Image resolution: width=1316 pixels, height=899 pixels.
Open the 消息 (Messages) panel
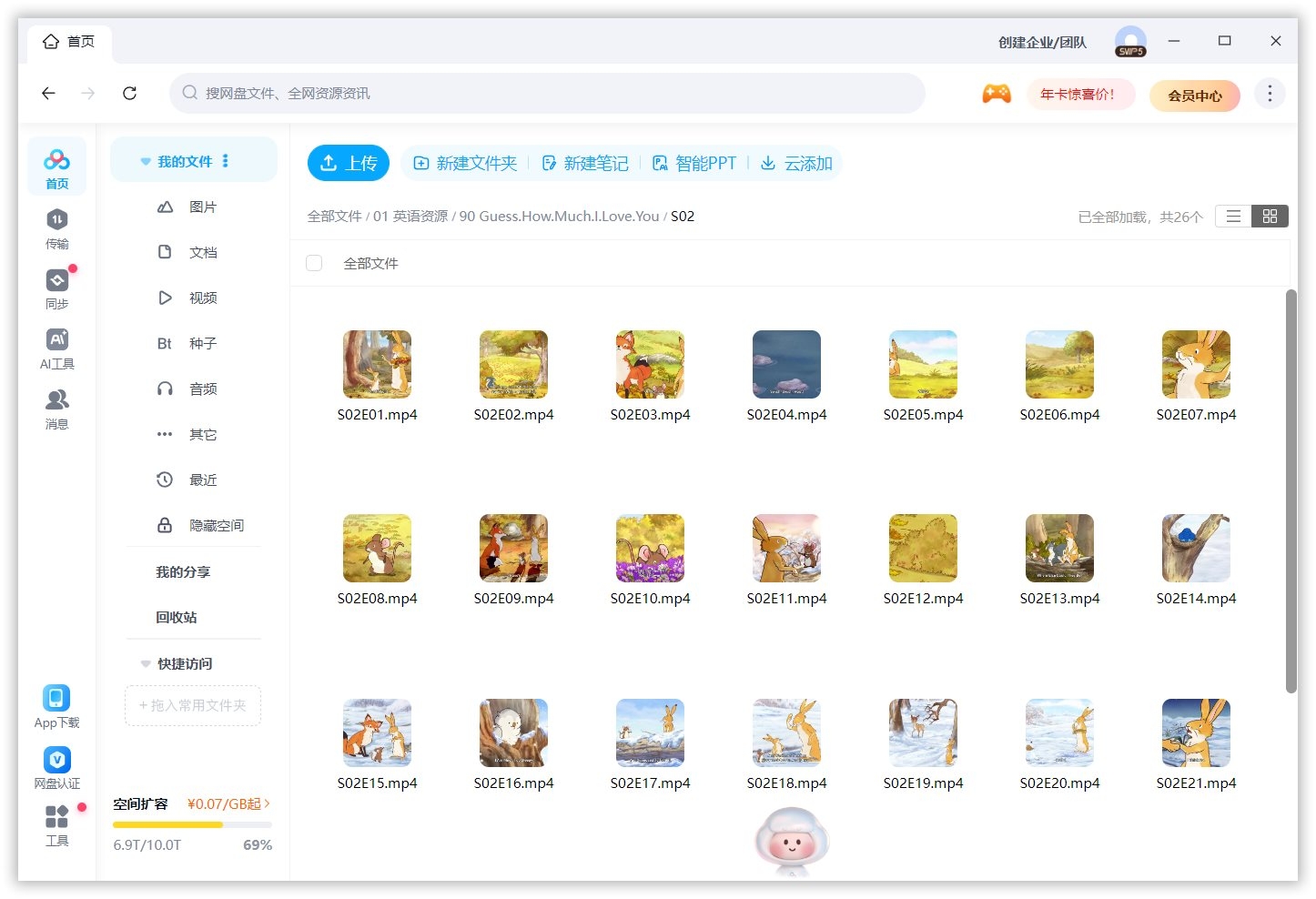click(x=56, y=408)
